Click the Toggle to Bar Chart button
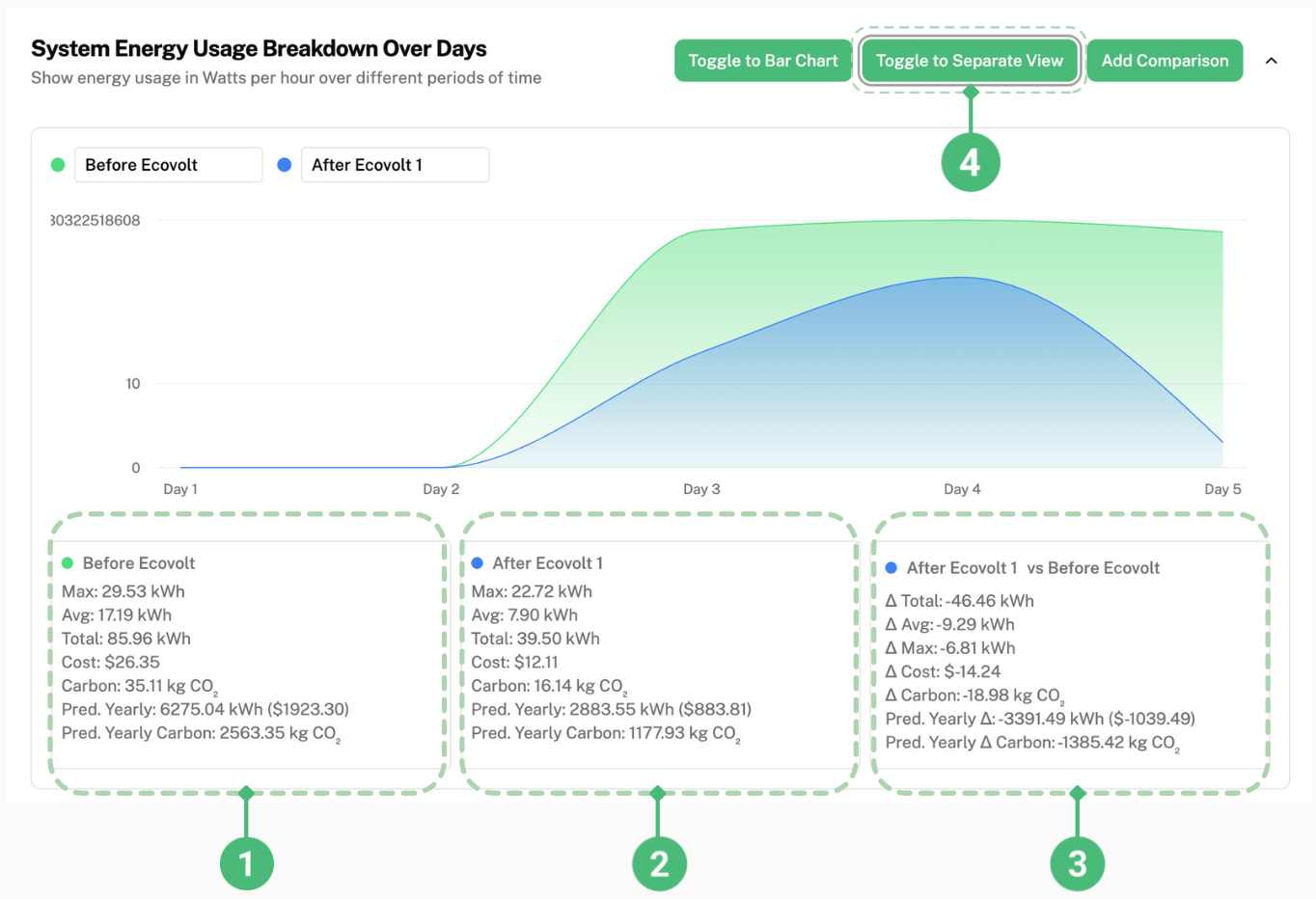This screenshot has width=1316, height=899. pyautogui.click(x=762, y=60)
